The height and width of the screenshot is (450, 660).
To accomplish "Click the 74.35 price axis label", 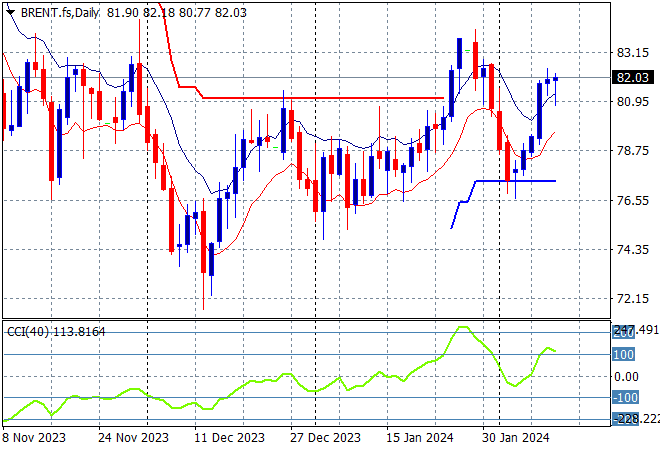I will click(x=633, y=250).
